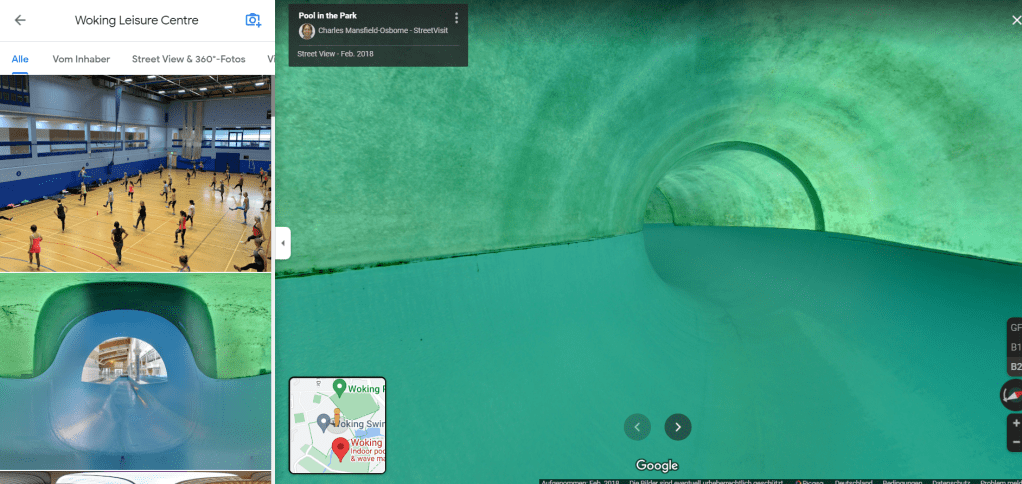Select the Alle tab
Screen dimensions: 1022x484
20,59
